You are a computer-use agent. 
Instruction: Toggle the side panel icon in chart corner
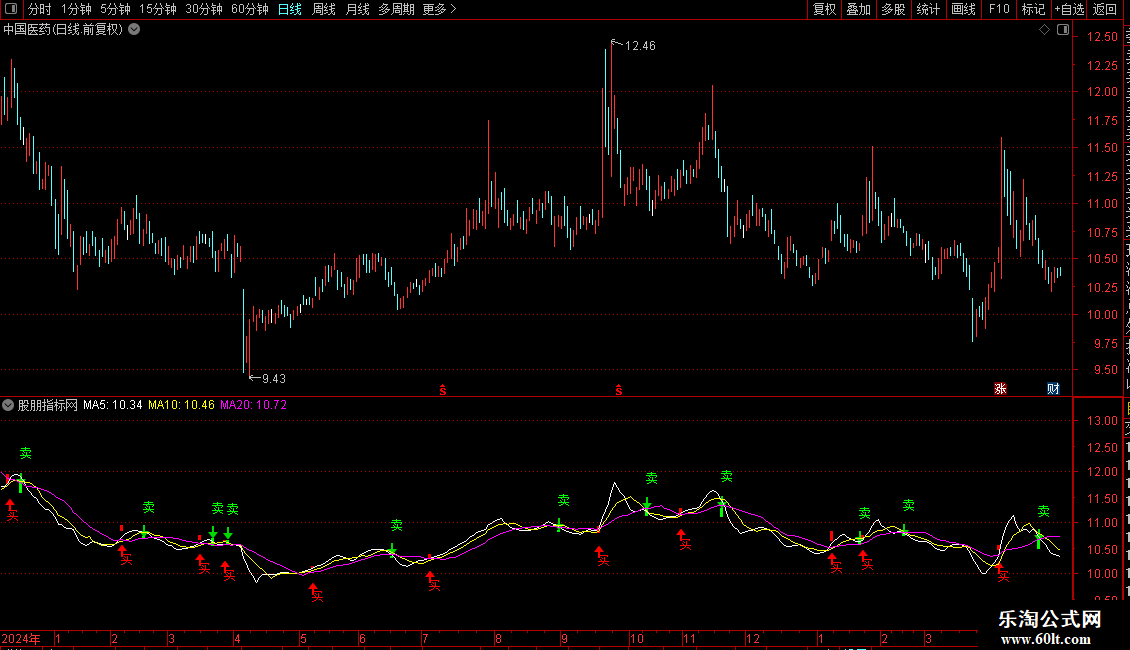pyautogui.click(x=1063, y=30)
